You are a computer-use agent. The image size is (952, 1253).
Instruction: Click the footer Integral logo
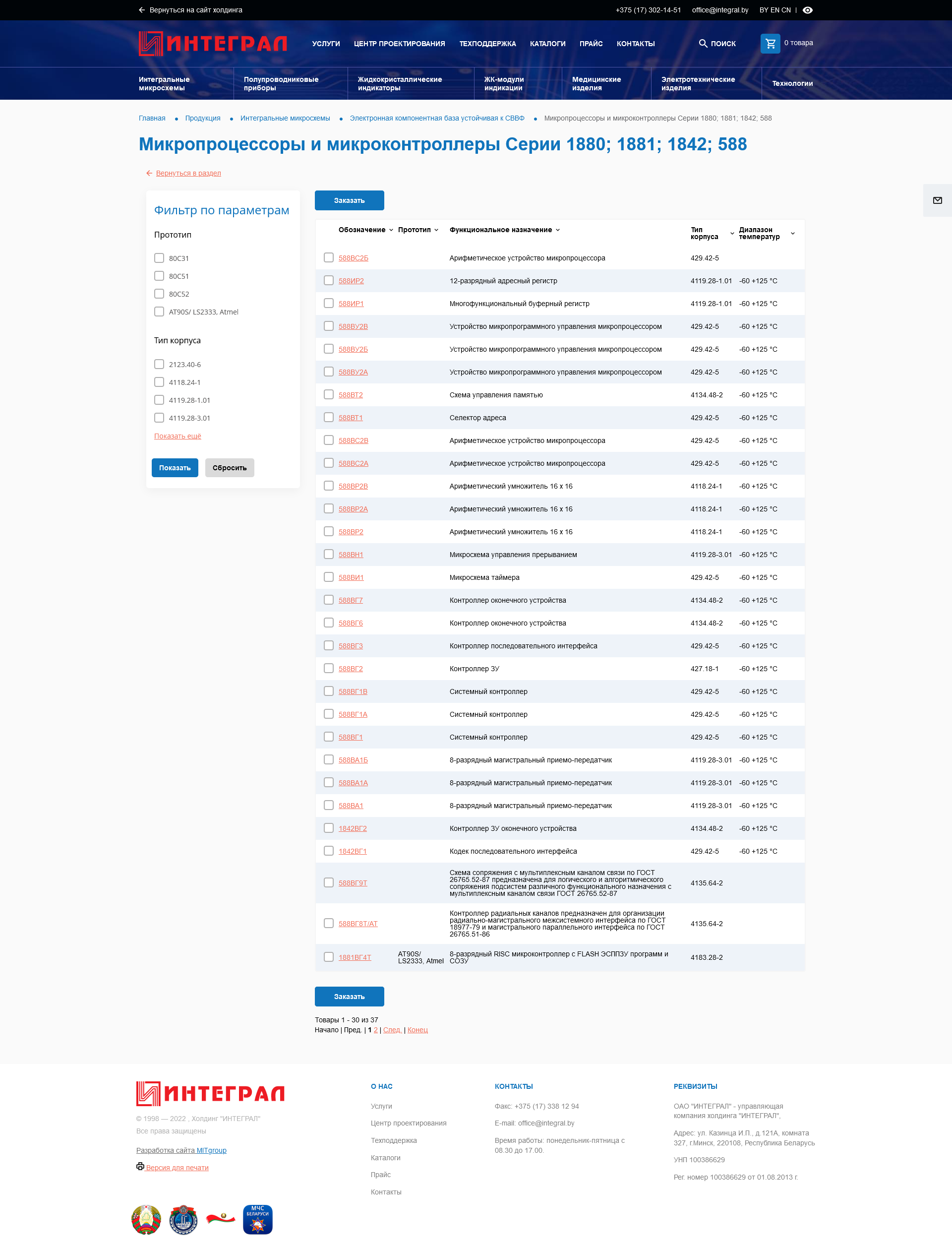point(210,1093)
